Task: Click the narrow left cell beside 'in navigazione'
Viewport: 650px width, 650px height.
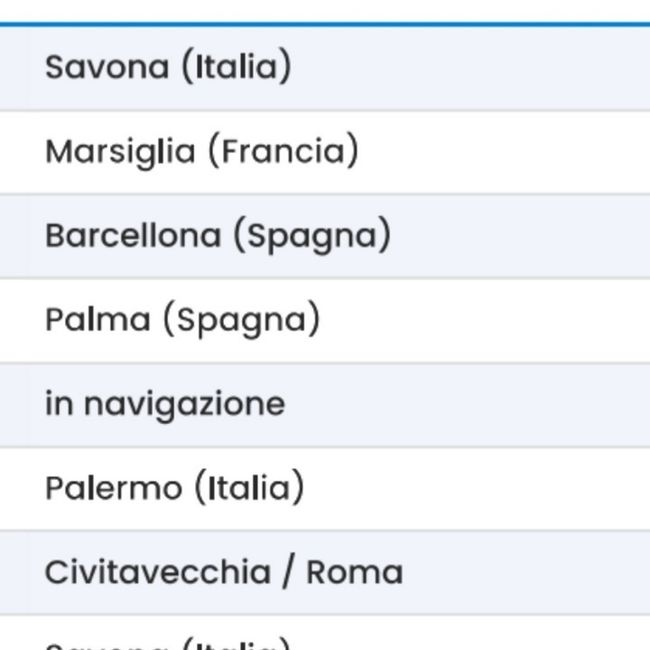Action: tap(13, 404)
